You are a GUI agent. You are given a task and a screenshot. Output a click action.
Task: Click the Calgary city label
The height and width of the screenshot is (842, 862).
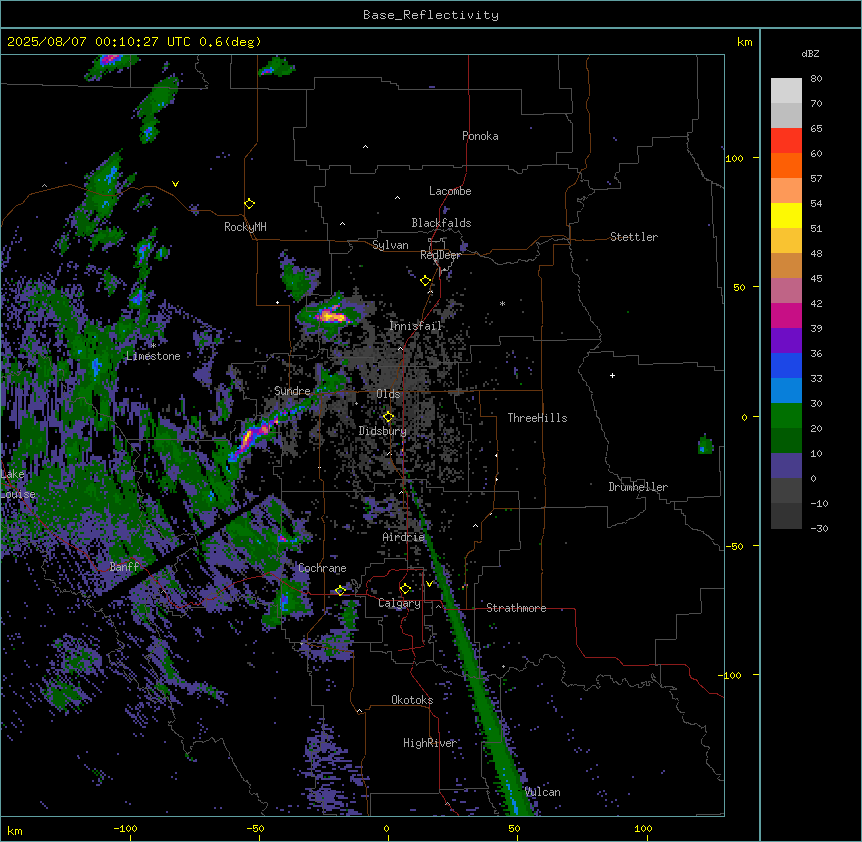tap(399, 603)
